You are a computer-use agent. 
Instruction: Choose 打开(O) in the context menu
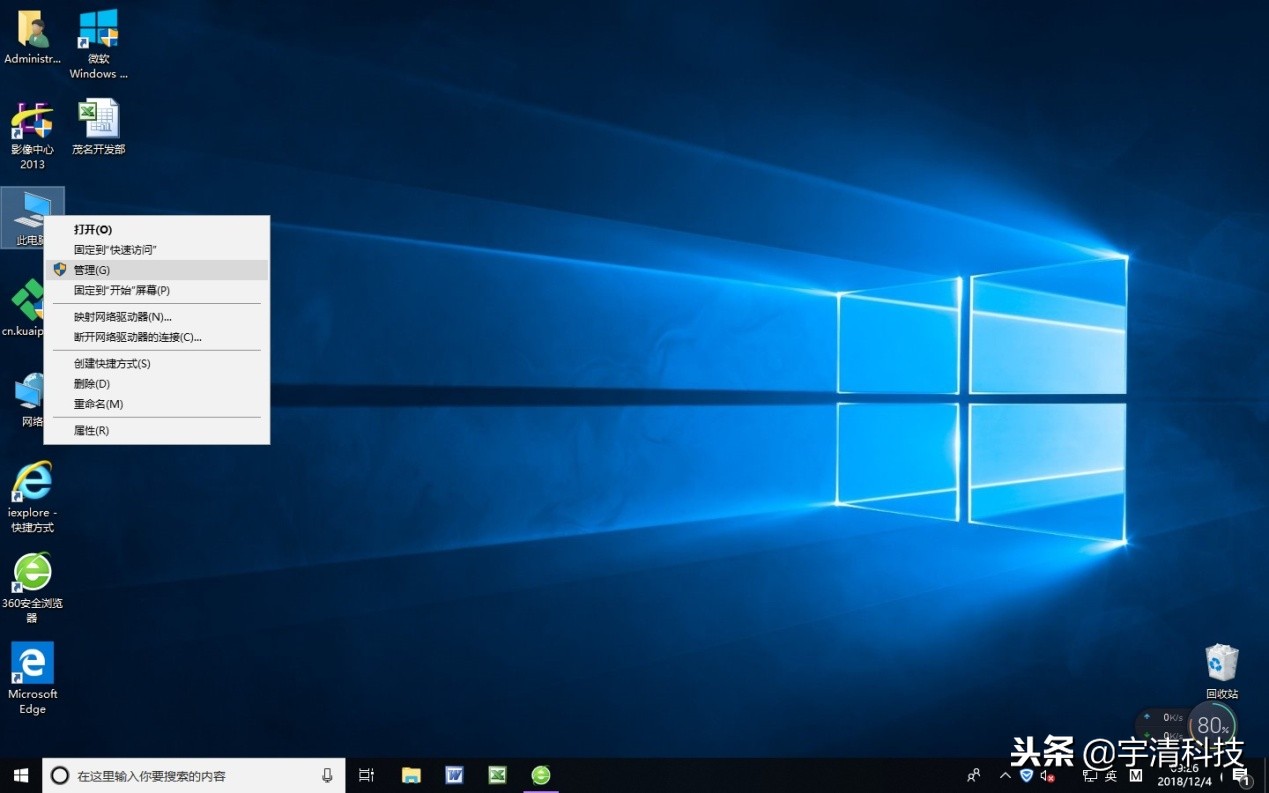point(93,230)
